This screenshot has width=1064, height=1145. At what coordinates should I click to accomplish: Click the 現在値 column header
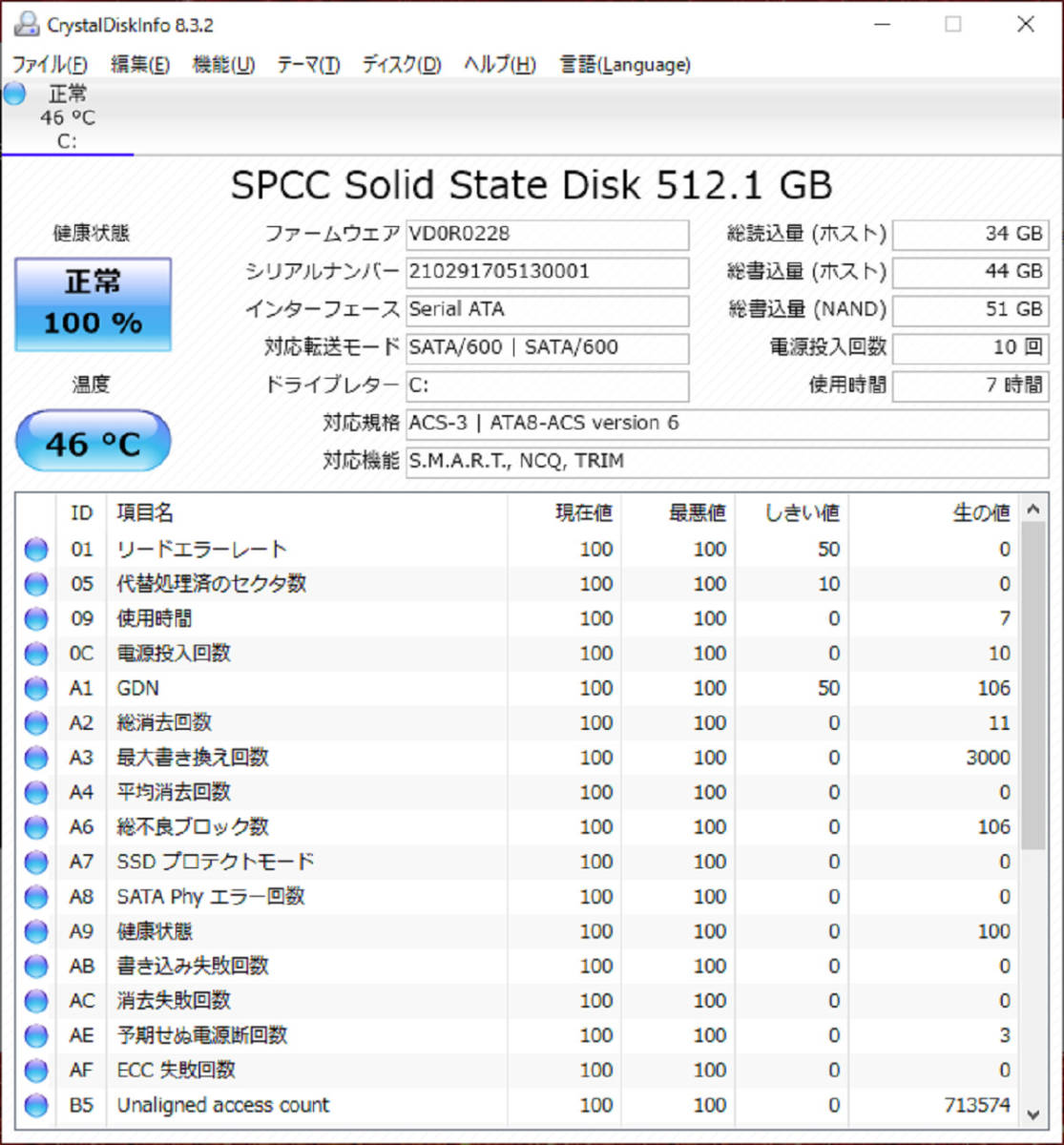(564, 513)
